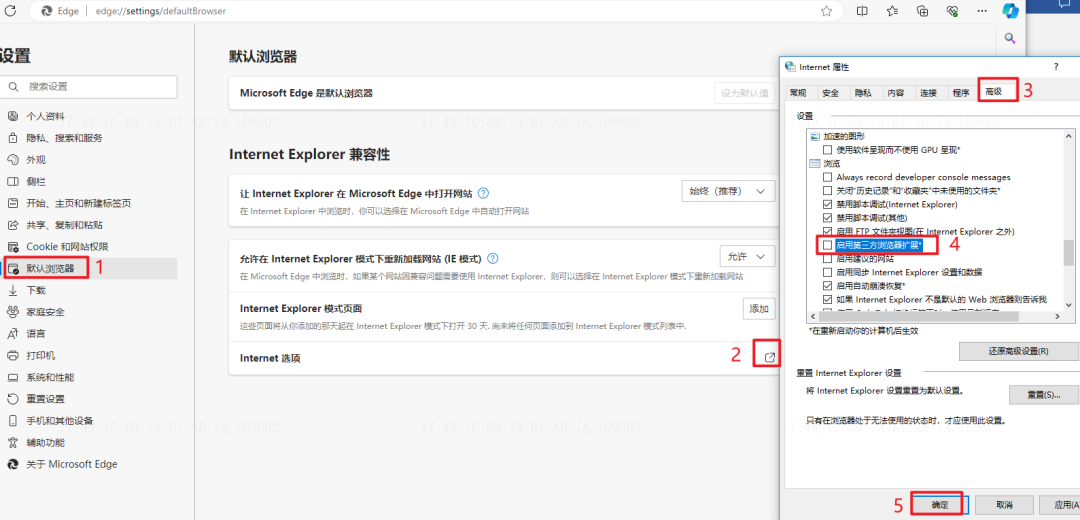This screenshot has height=520, width=1080.
Task: Switch to 常规 tab in Internet Properties
Action: tap(798, 92)
